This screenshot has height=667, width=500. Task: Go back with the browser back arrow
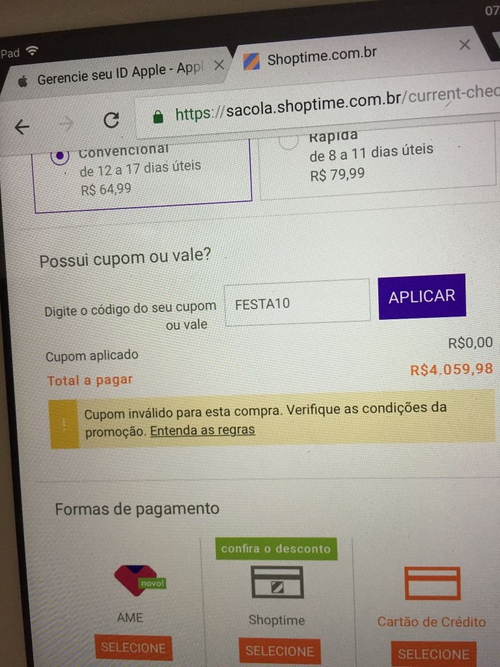(22, 127)
